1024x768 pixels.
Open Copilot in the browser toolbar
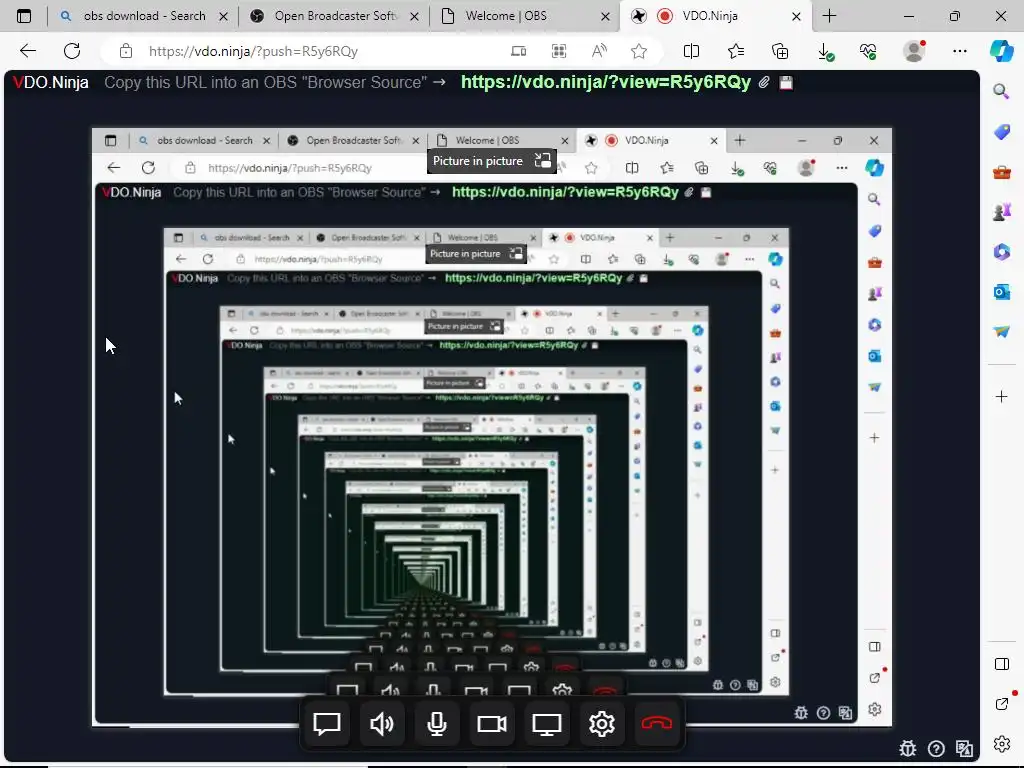coord(1002,51)
